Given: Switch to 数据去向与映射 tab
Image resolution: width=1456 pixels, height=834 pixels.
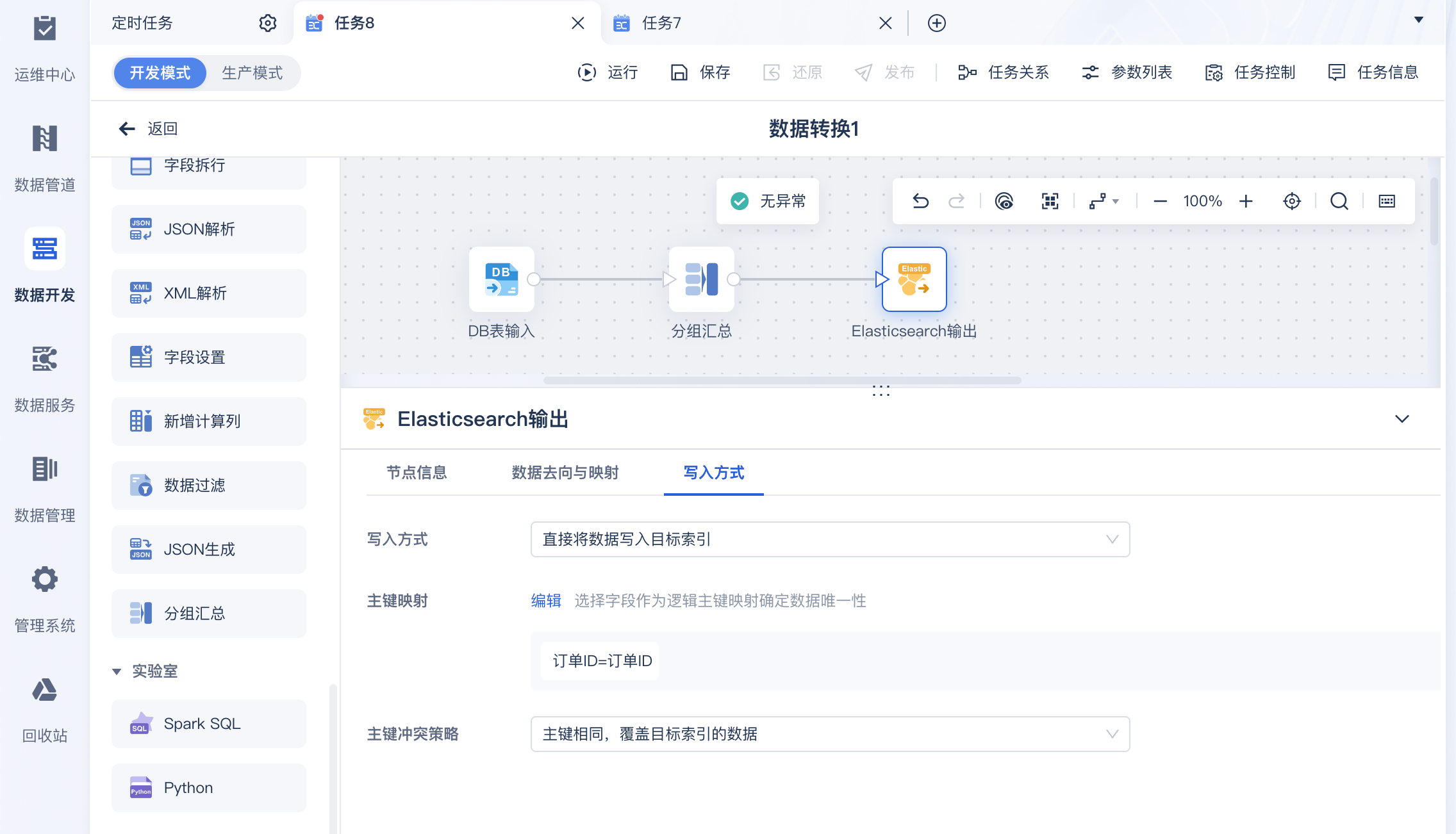Looking at the screenshot, I should click(x=565, y=473).
